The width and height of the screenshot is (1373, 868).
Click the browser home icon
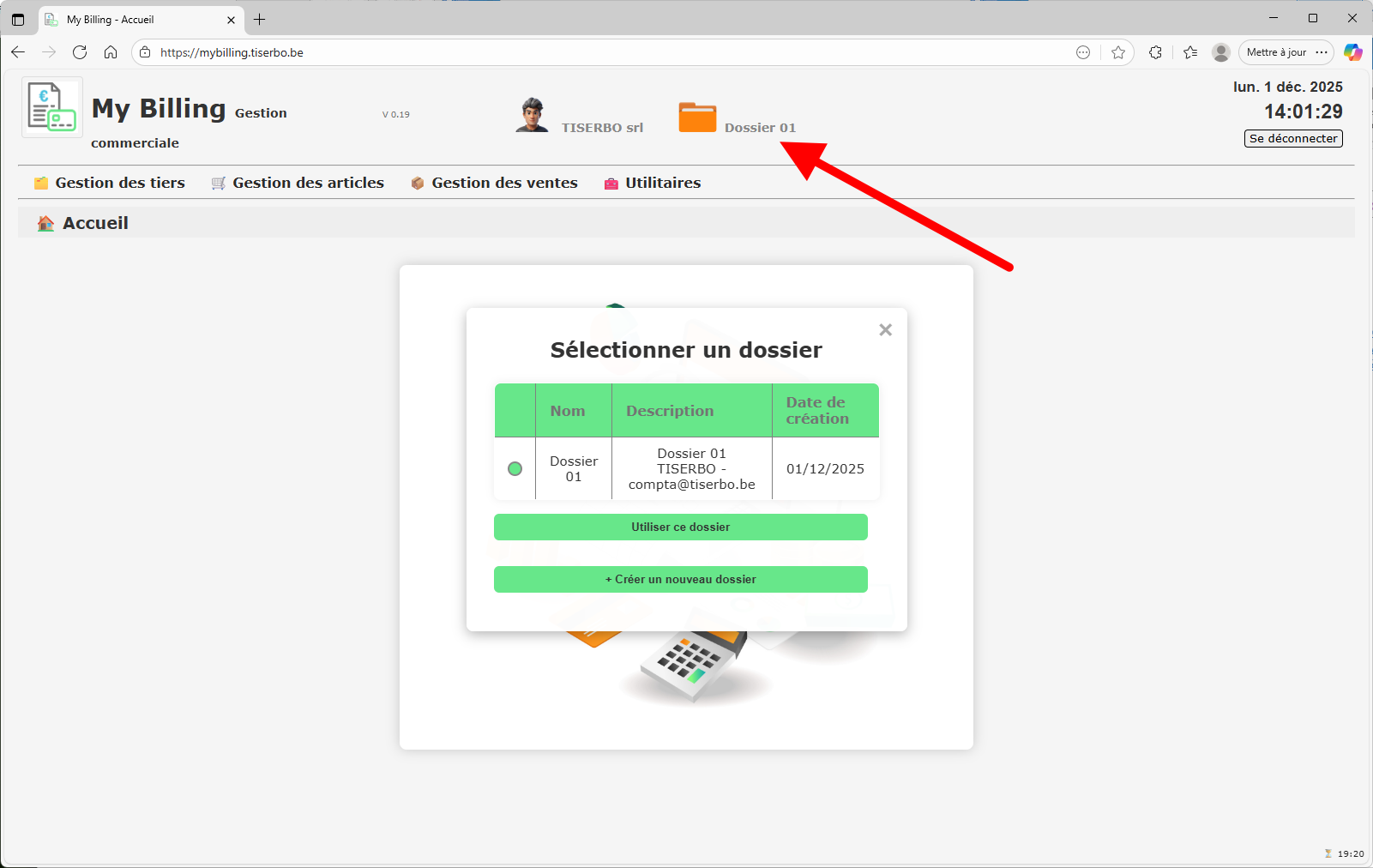(x=111, y=52)
